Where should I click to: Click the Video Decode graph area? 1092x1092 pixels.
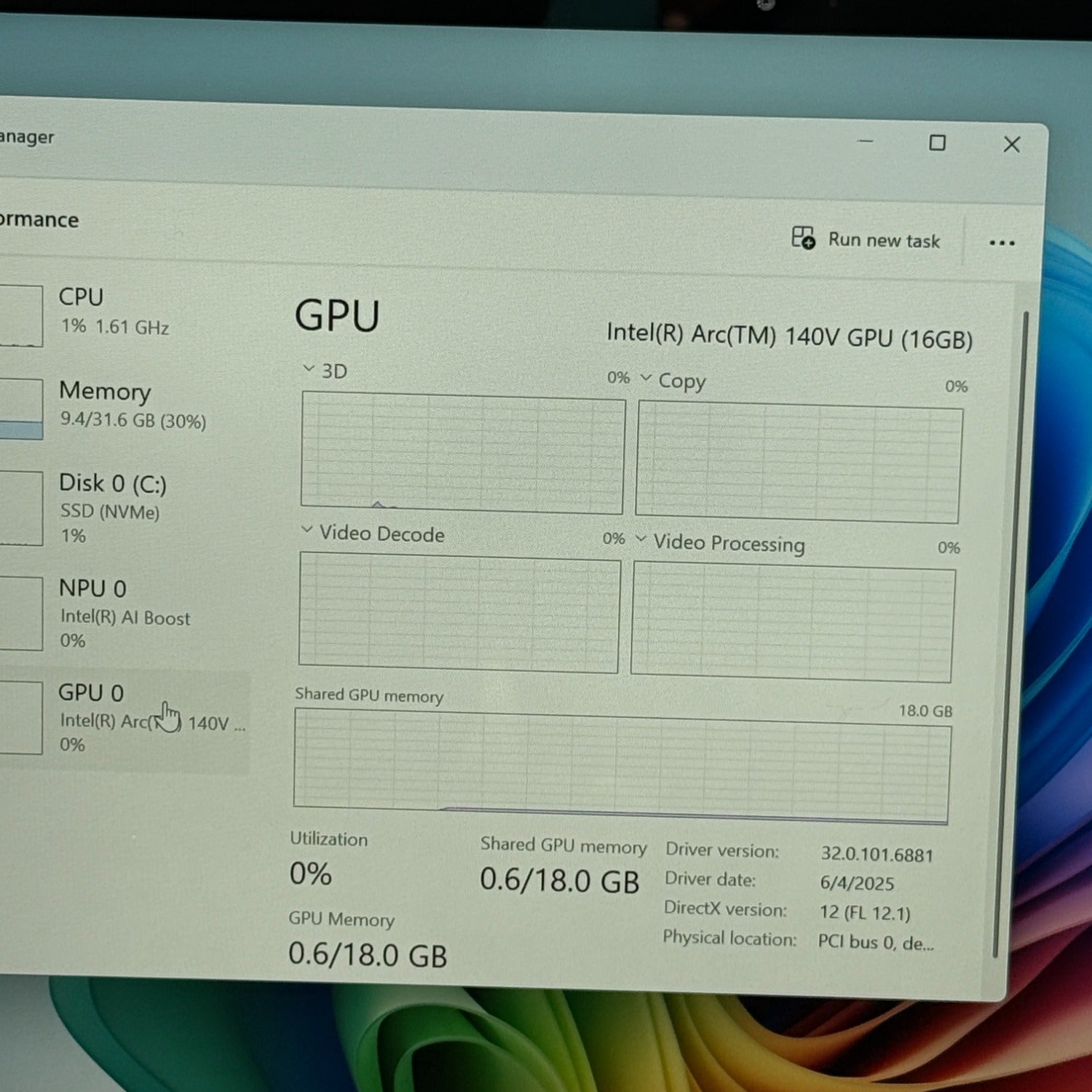pos(459,613)
